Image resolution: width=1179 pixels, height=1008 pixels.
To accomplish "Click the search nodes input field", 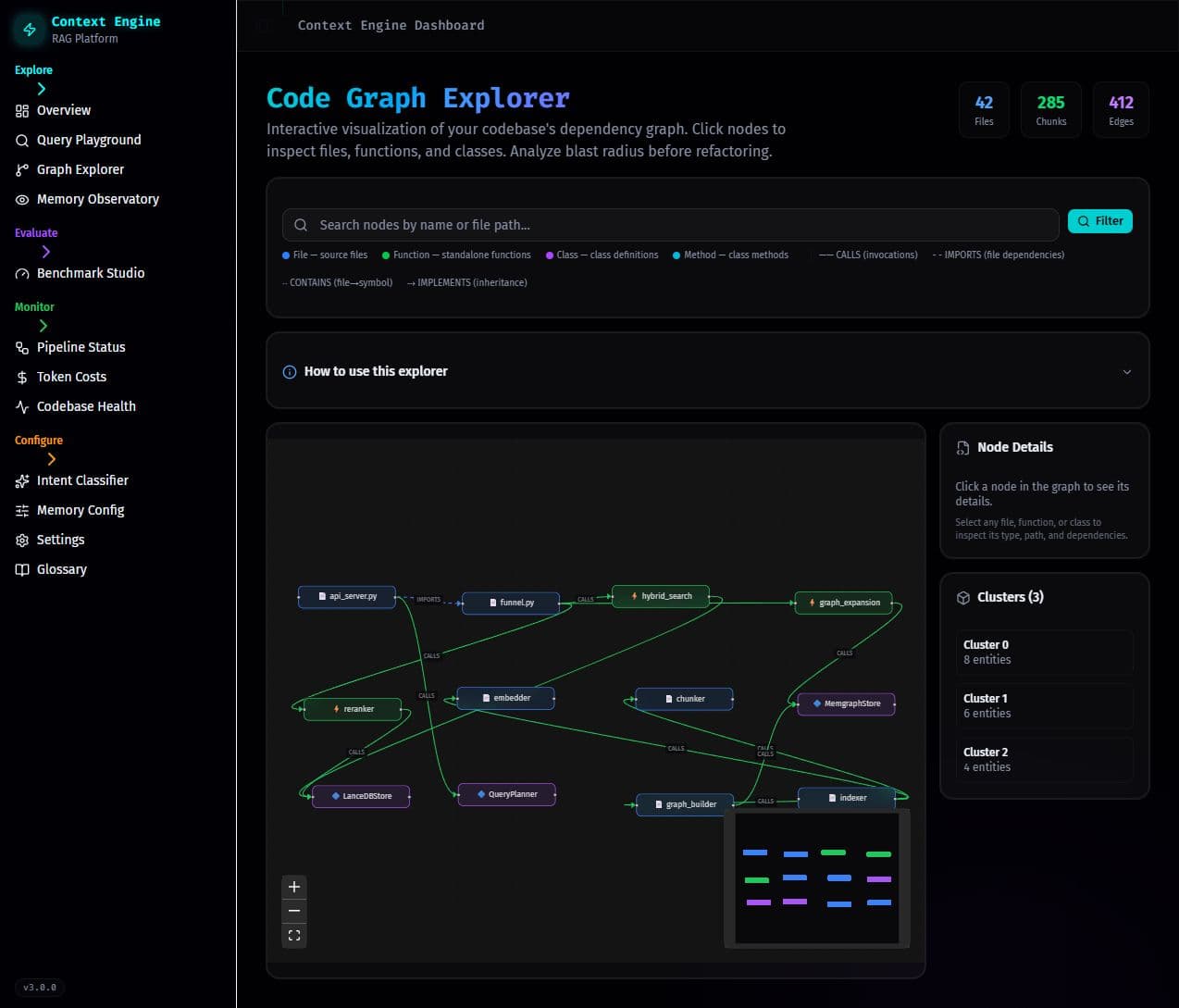I will coord(671,225).
